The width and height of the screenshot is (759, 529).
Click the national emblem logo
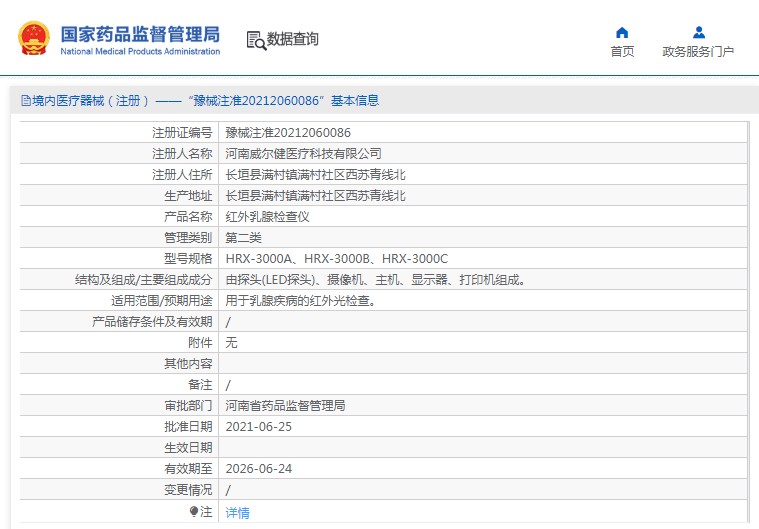pos(34,38)
